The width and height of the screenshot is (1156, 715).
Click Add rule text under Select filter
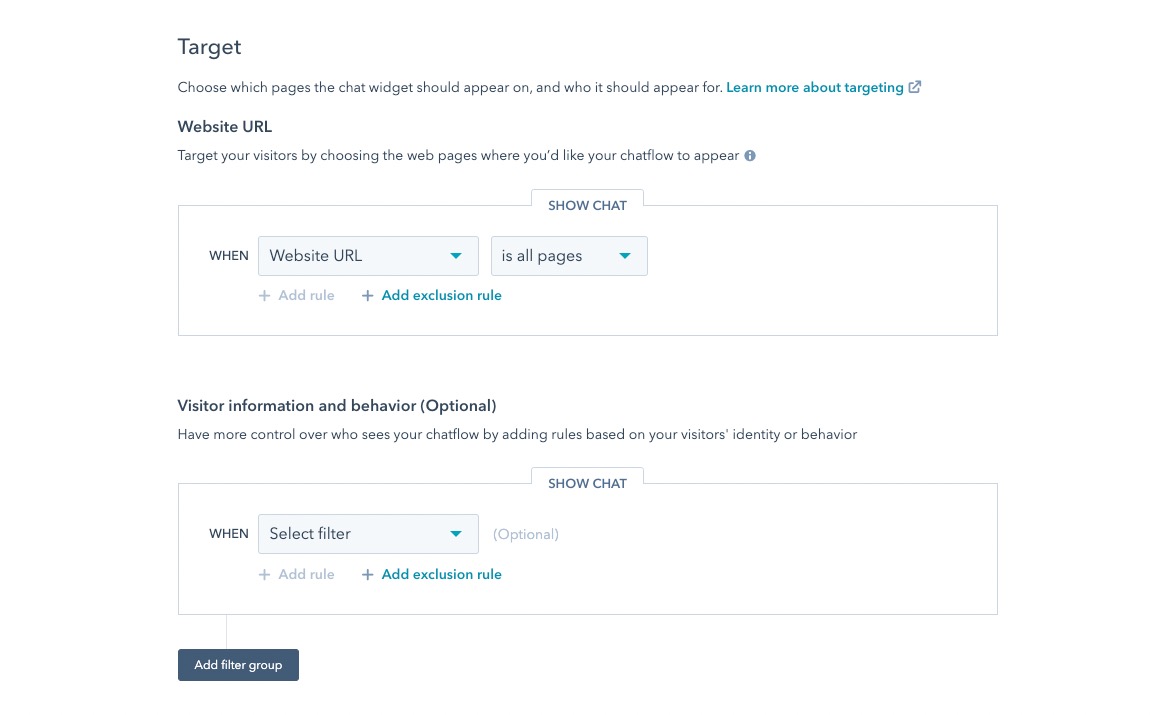click(x=306, y=575)
